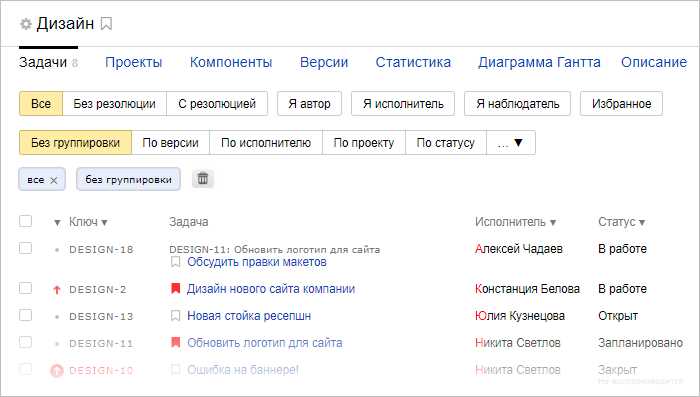The image size is (700, 397).
Task: Filter by Я исполнитель
Action: 403,104
